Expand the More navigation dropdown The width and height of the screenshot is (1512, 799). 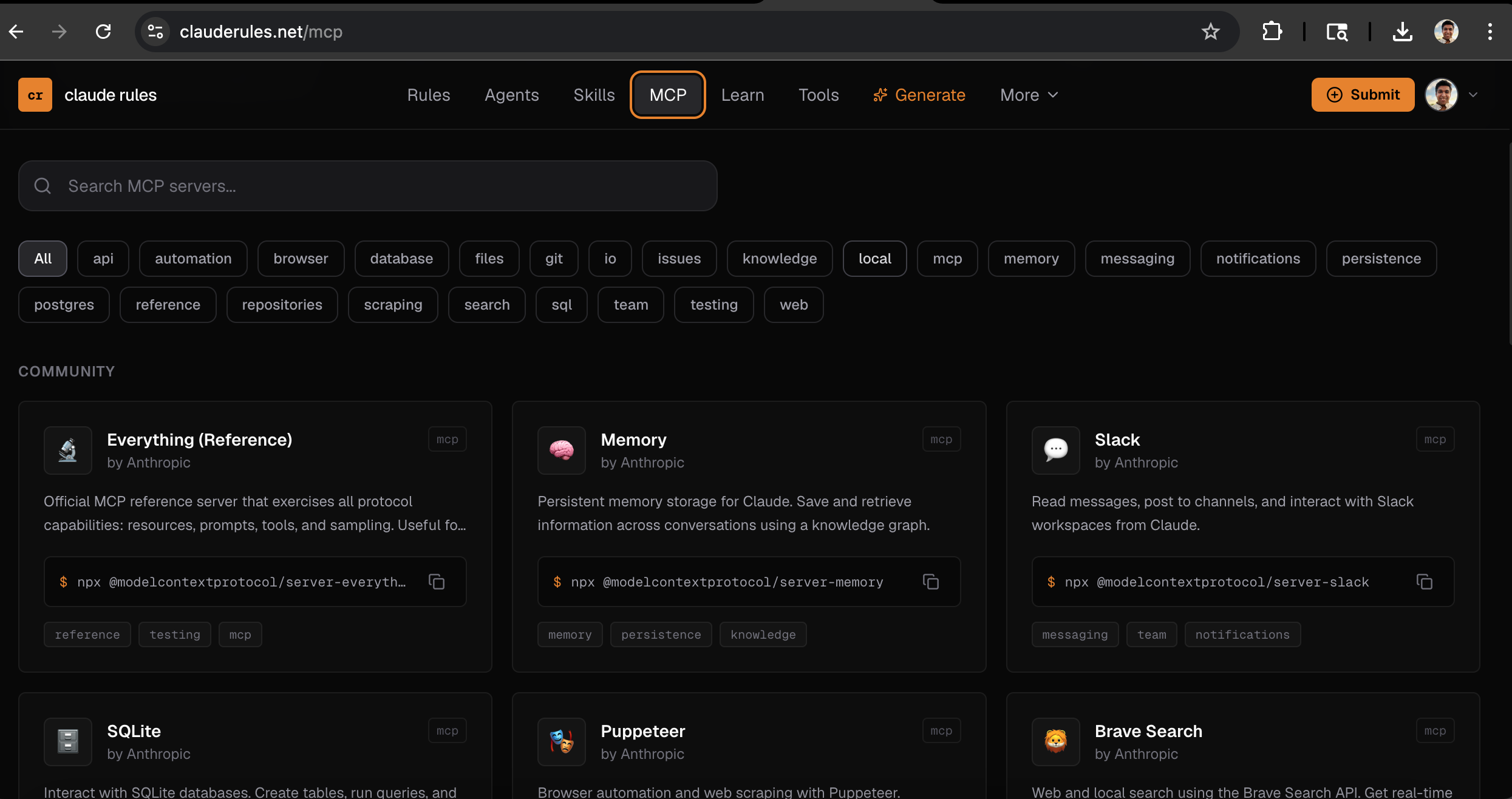[1029, 95]
